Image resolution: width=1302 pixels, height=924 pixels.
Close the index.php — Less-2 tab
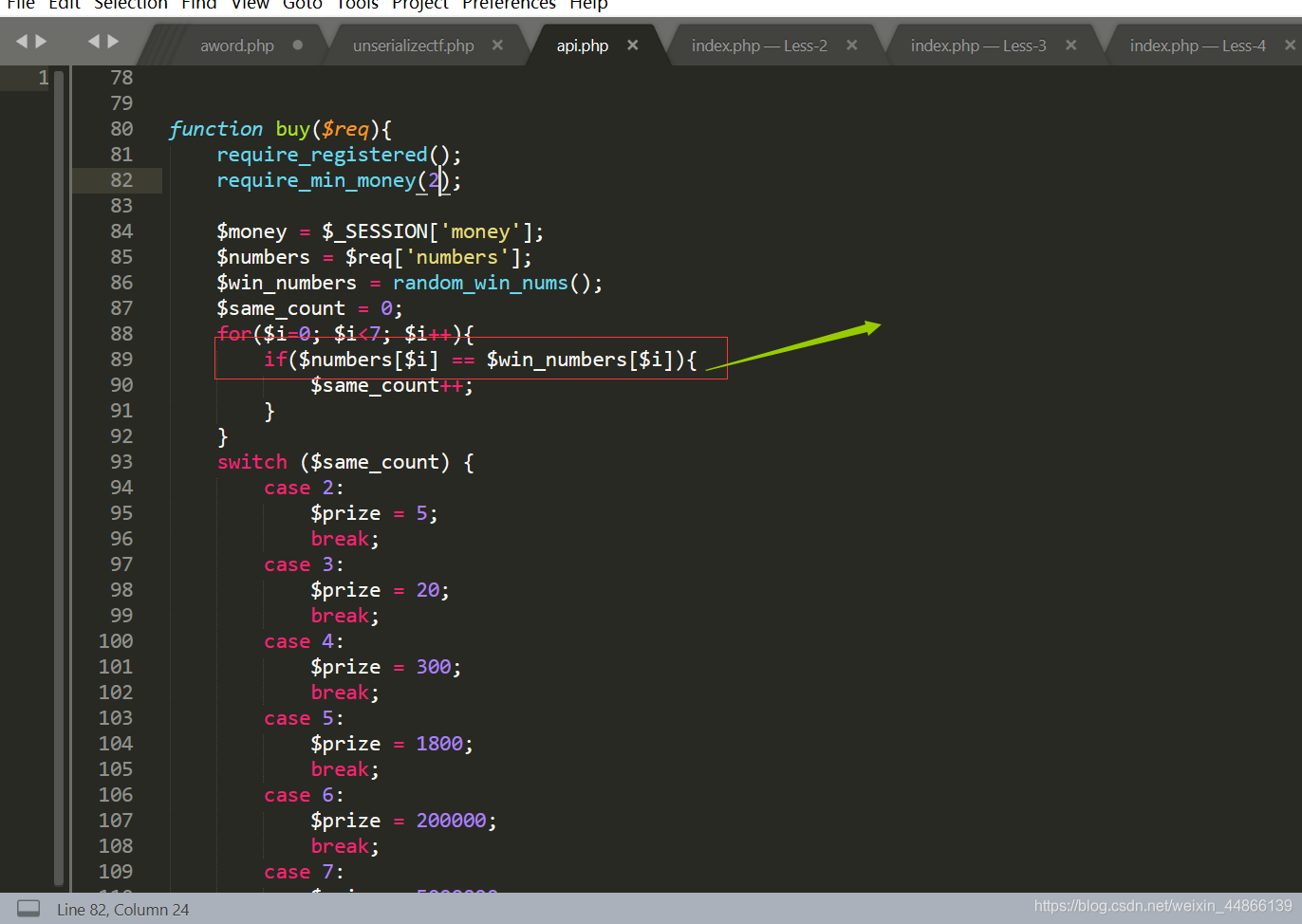[852, 45]
